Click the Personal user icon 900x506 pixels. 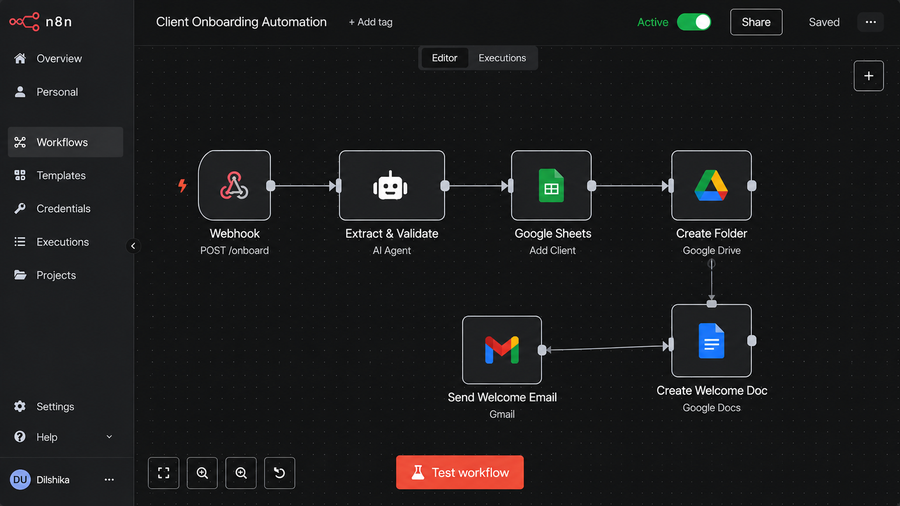tap(20, 92)
